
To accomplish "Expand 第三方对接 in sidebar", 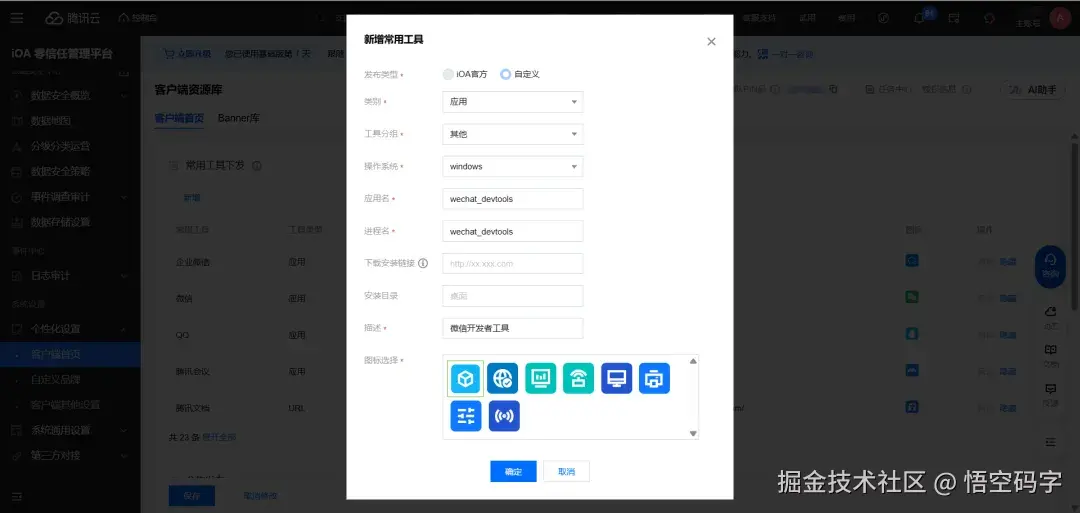I will pos(70,456).
